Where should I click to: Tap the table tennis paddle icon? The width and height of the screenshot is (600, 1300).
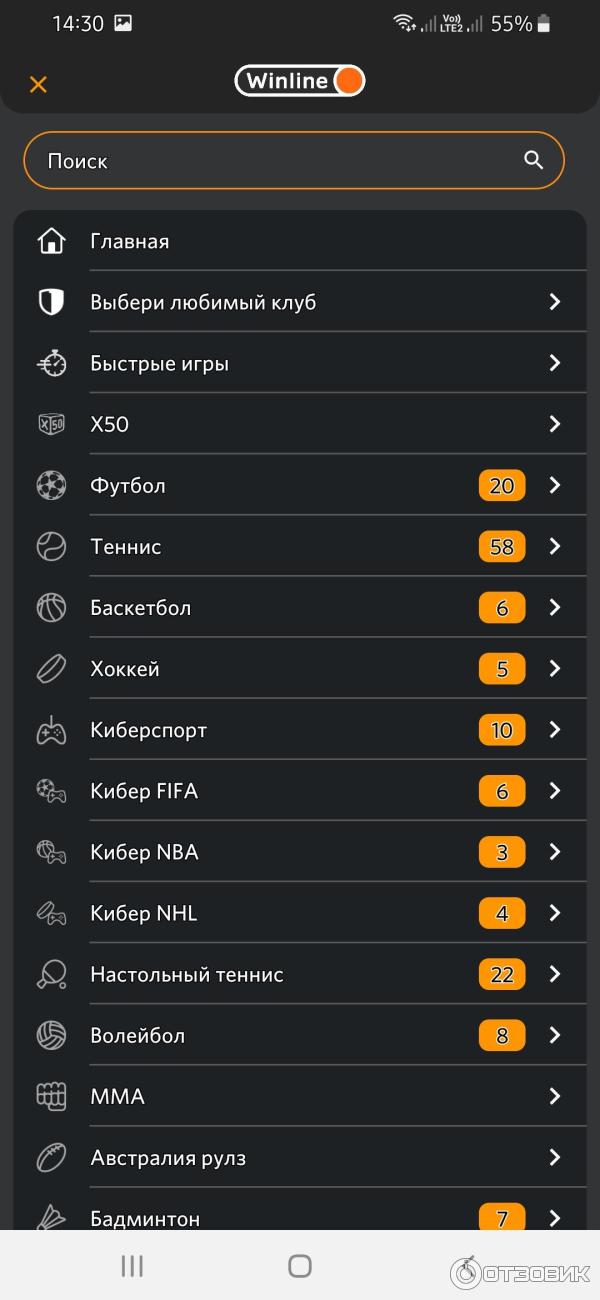(x=51, y=975)
